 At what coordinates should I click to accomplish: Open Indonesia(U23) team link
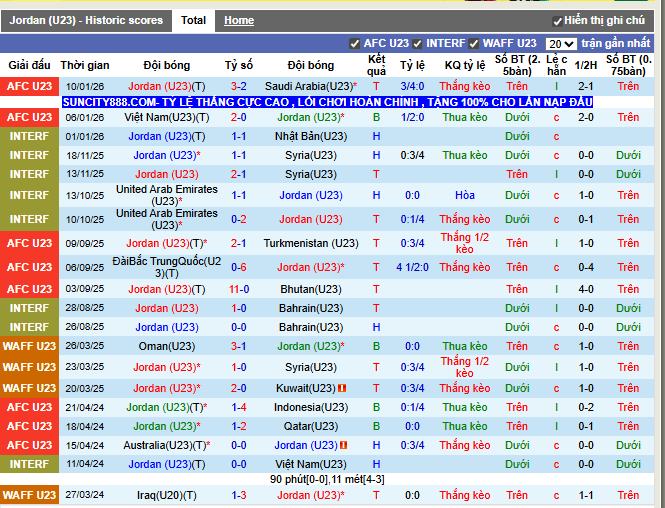(x=311, y=408)
